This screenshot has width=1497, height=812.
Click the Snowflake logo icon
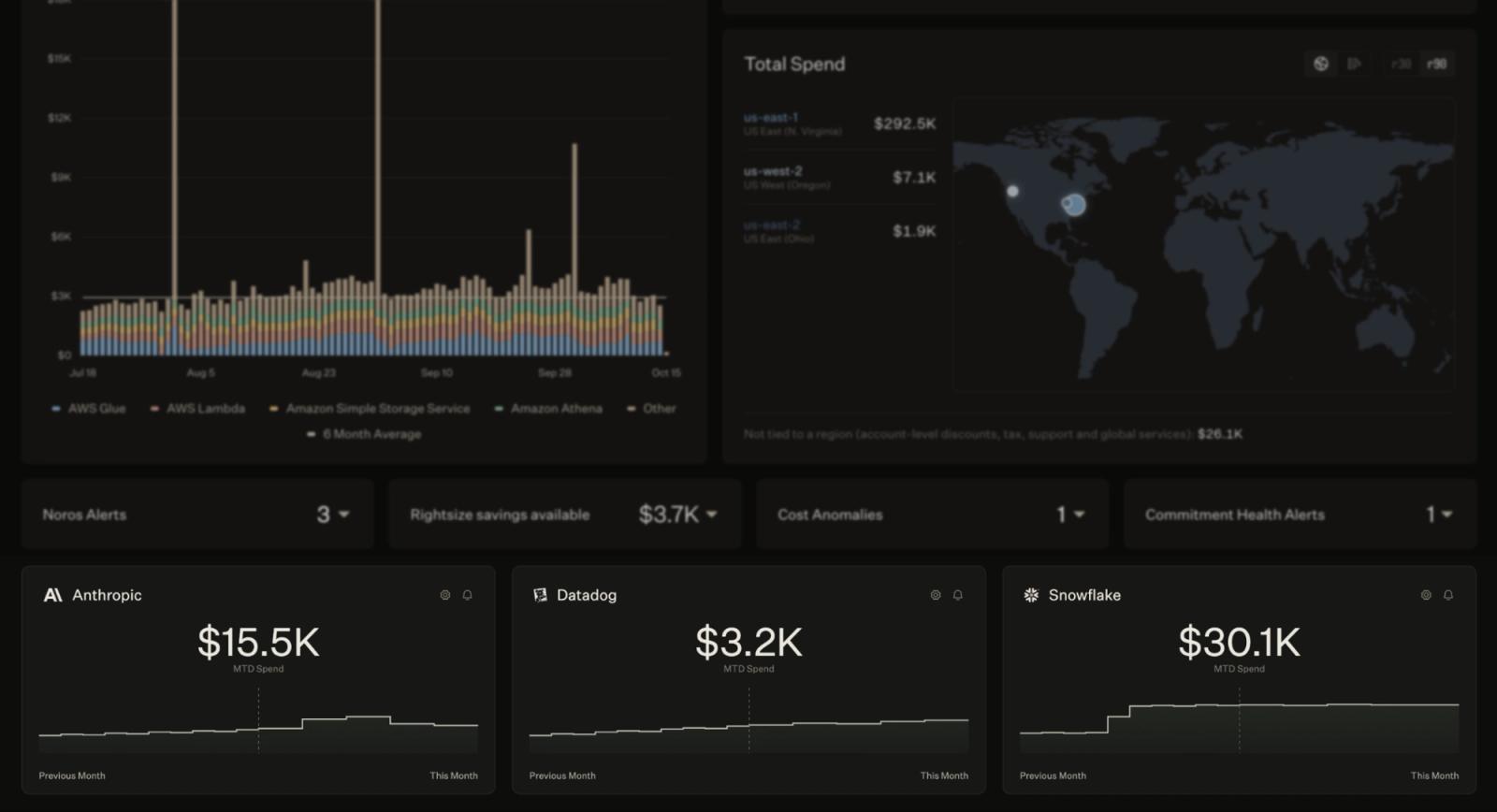(x=1031, y=595)
